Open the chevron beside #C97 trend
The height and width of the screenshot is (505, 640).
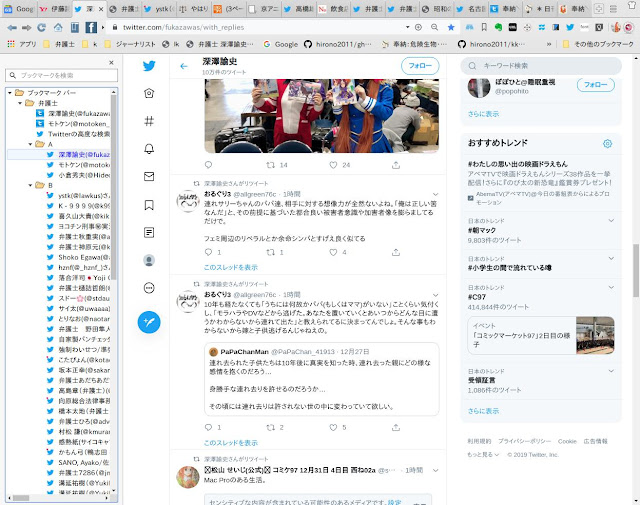coord(611,287)
